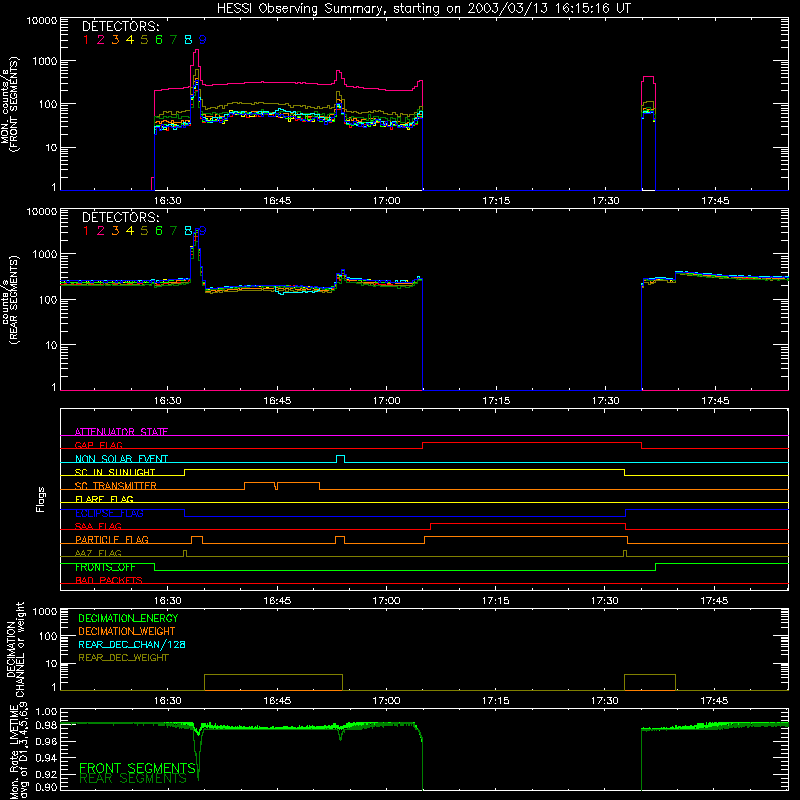
Task: Select detector 3 legend number in rear segments plot
Action: (x=115, y=231)
